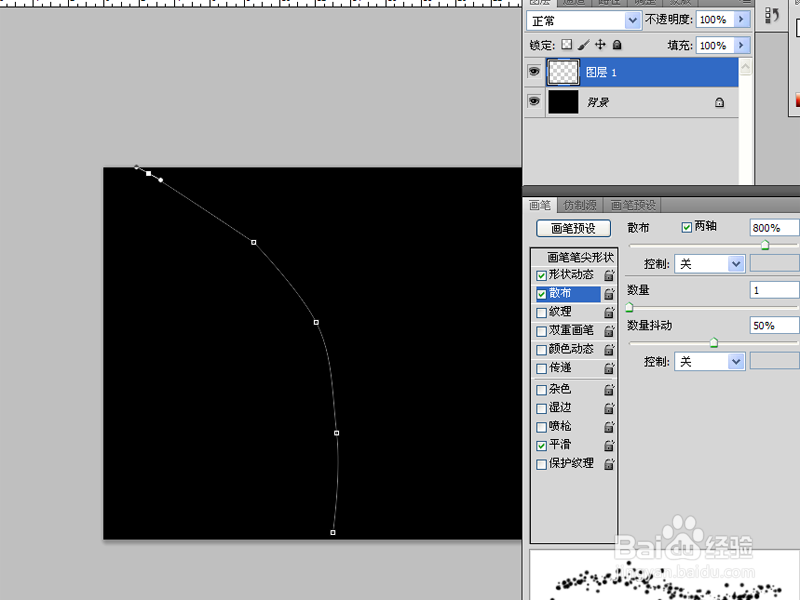The width and height of the screenshot is (800, 600).
Task: Uncheck the 形状动态 checkbox
Action: pyautogui.click(x=541, y=276)
